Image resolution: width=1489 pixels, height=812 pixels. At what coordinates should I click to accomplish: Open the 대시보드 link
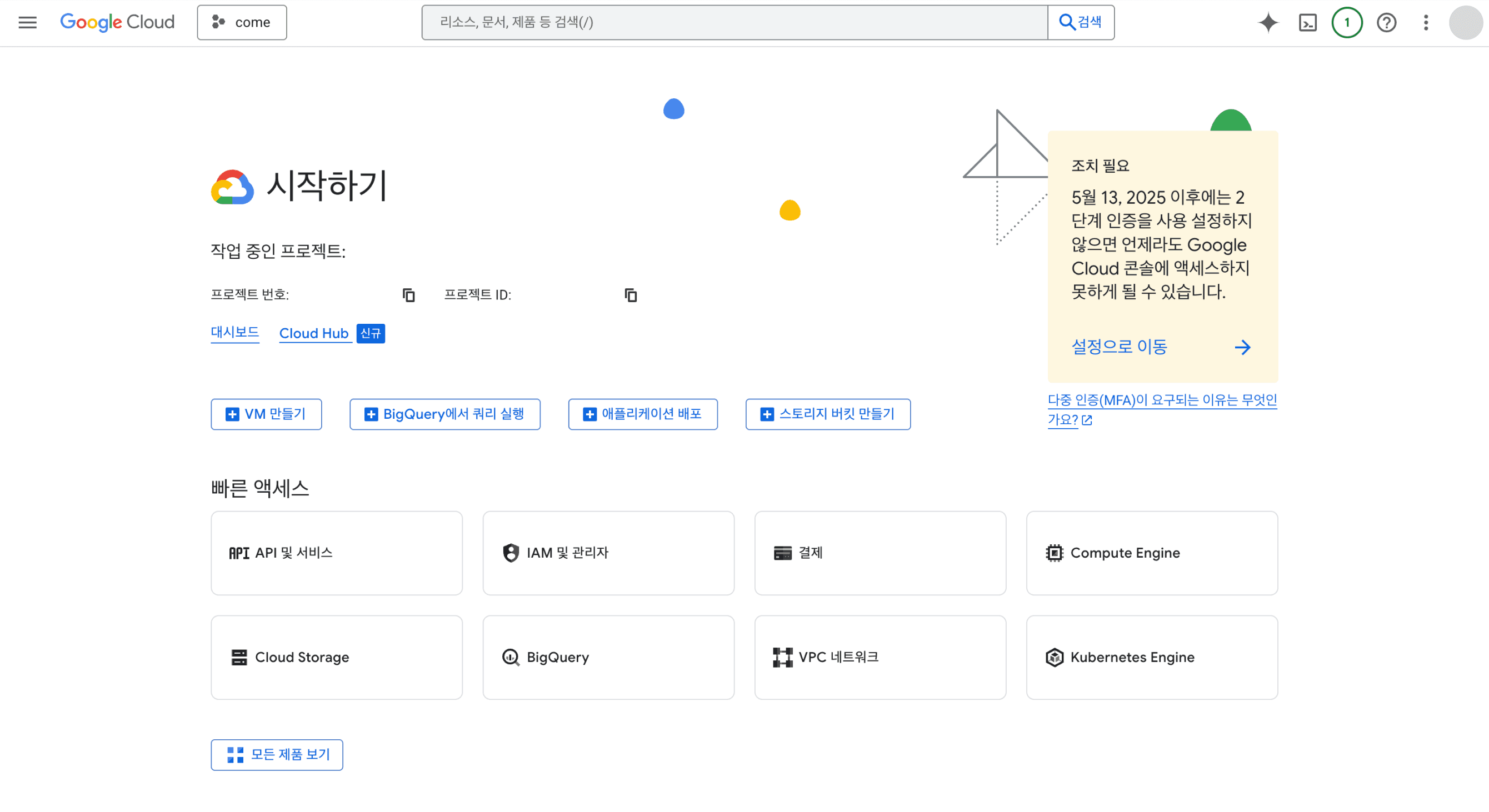(234, 332)
